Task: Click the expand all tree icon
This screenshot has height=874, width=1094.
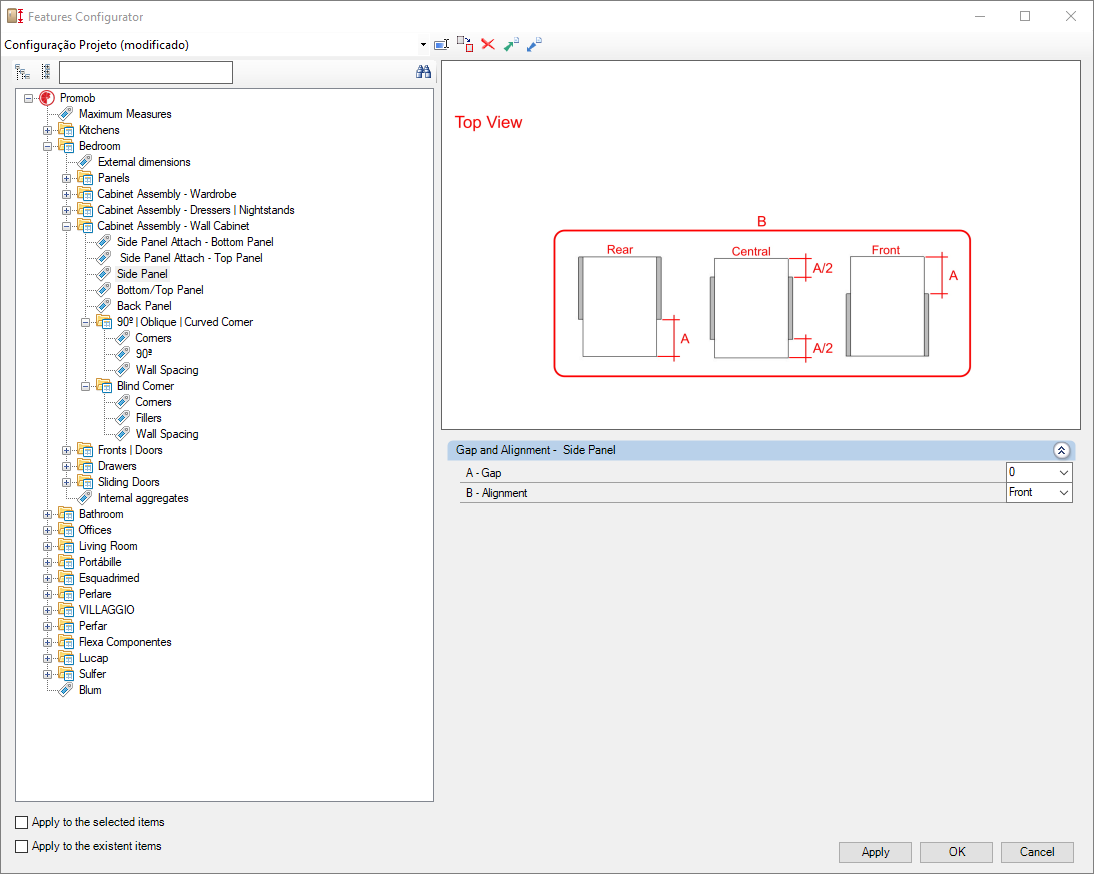Action: click(x=22, y=72)
